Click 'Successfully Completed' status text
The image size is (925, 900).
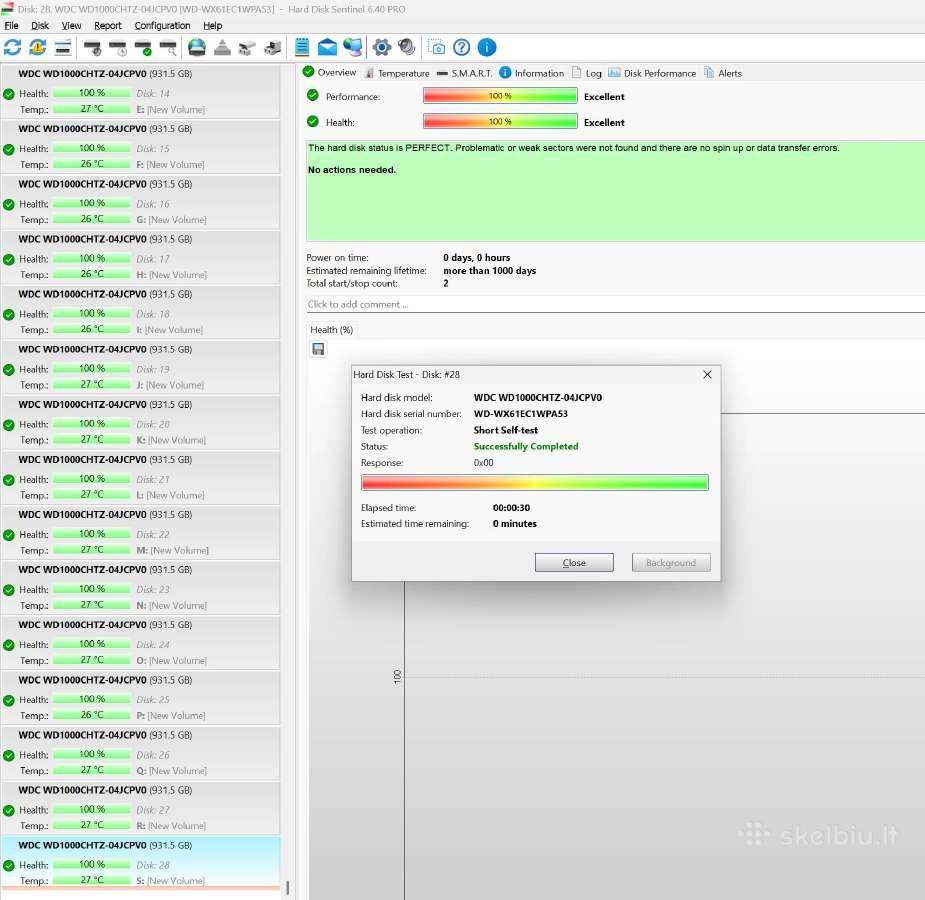pyautogui.click(x=526, y=446)
